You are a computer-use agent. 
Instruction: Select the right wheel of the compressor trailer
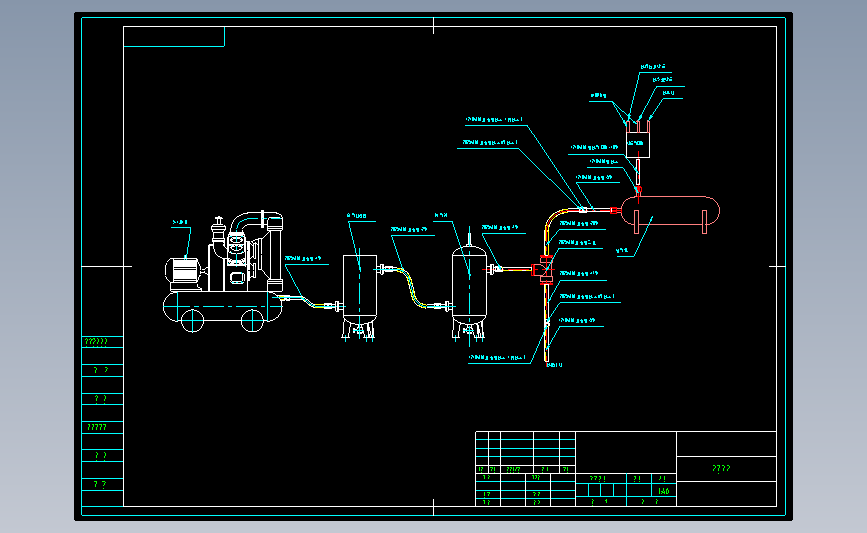(252, 321)
